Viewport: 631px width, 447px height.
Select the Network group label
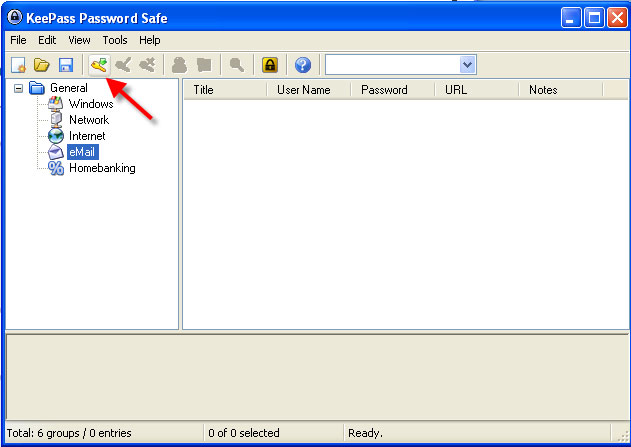tap(89, 120)
